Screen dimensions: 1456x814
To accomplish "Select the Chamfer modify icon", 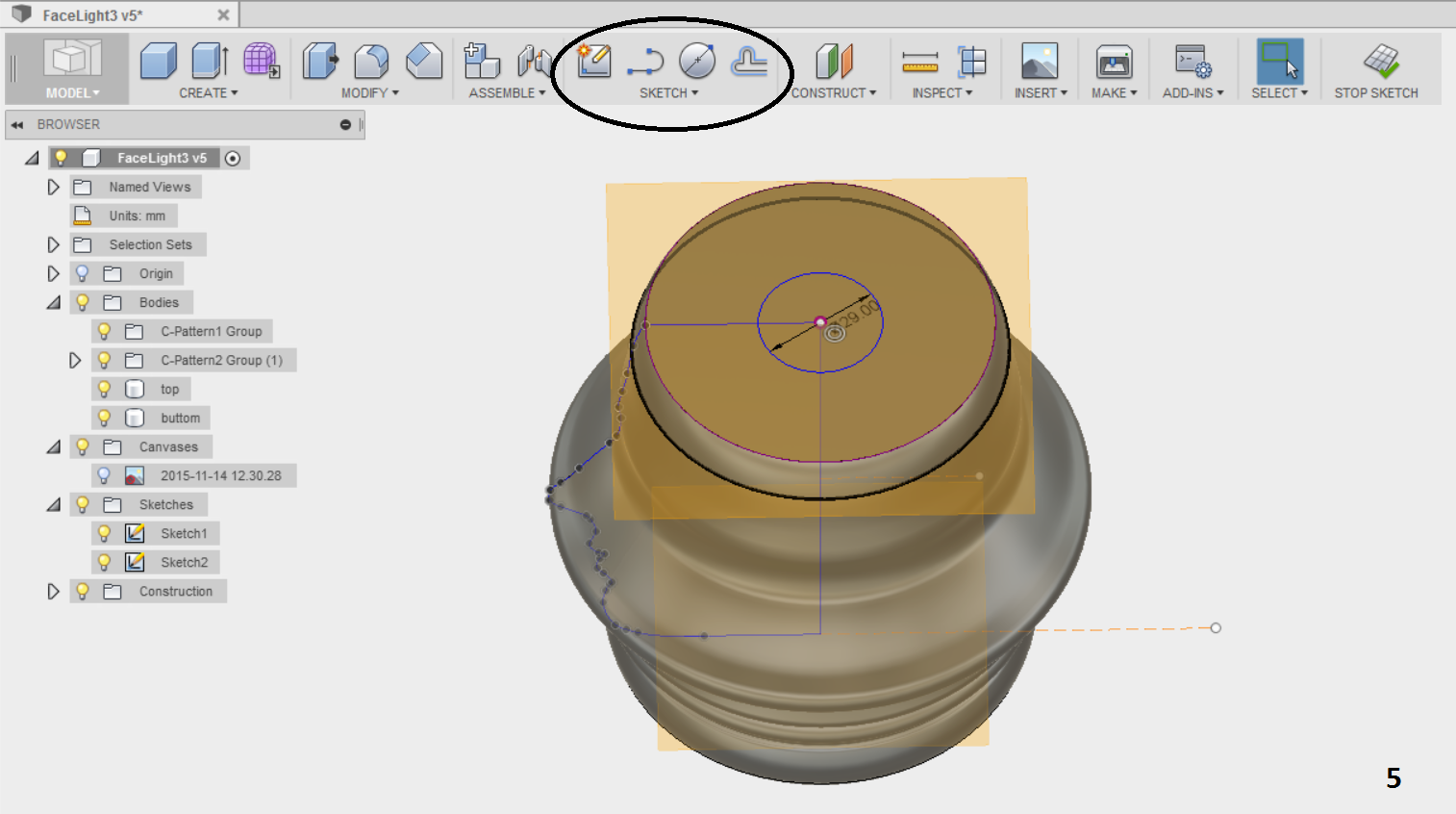I will (424, 61).
